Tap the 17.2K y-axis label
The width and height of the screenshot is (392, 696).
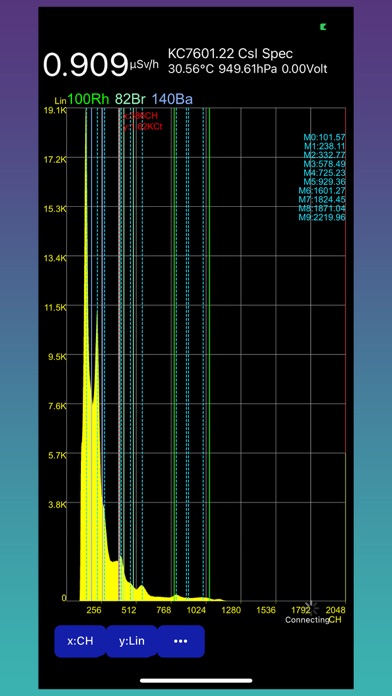point(55,159)
